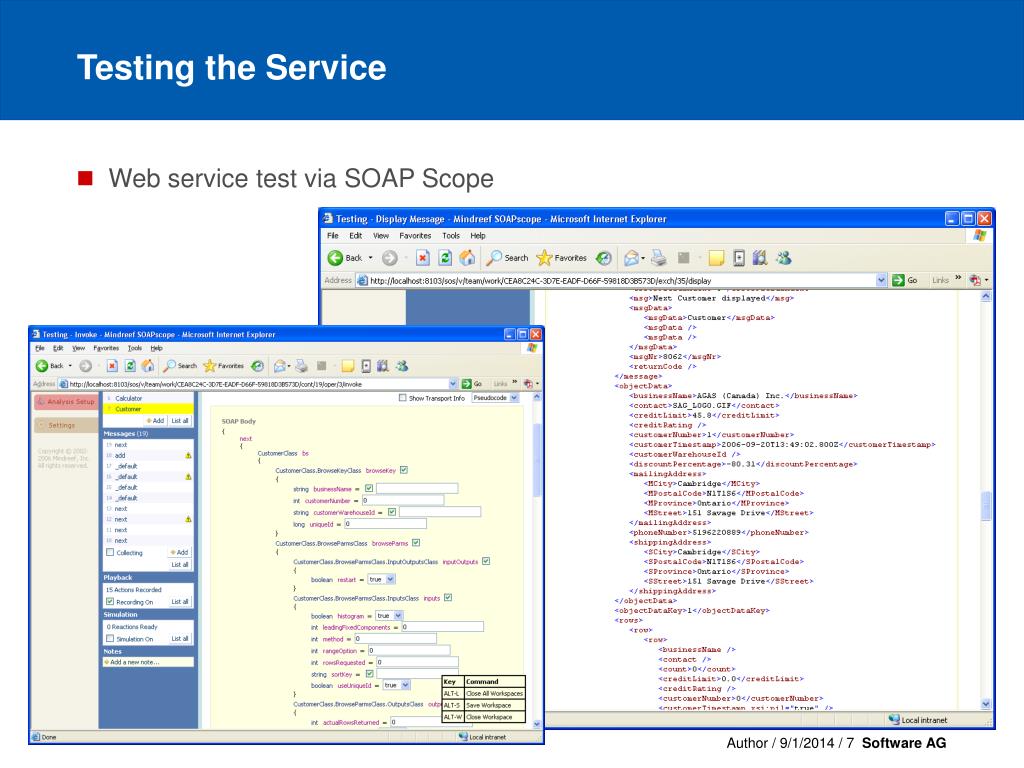
Task: Select the Customer service entry
Action: [149, 409]
